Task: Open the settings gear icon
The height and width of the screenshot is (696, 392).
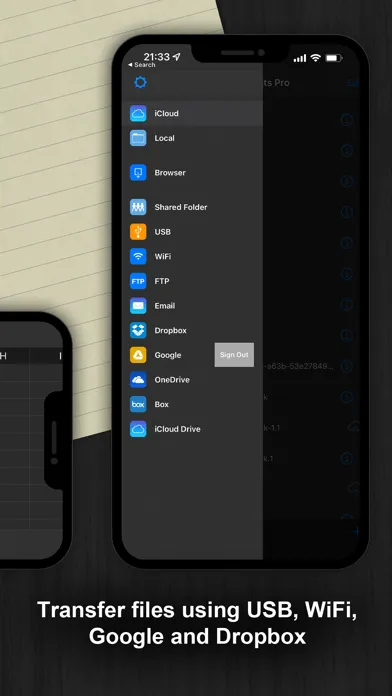Action: (140, 83)
